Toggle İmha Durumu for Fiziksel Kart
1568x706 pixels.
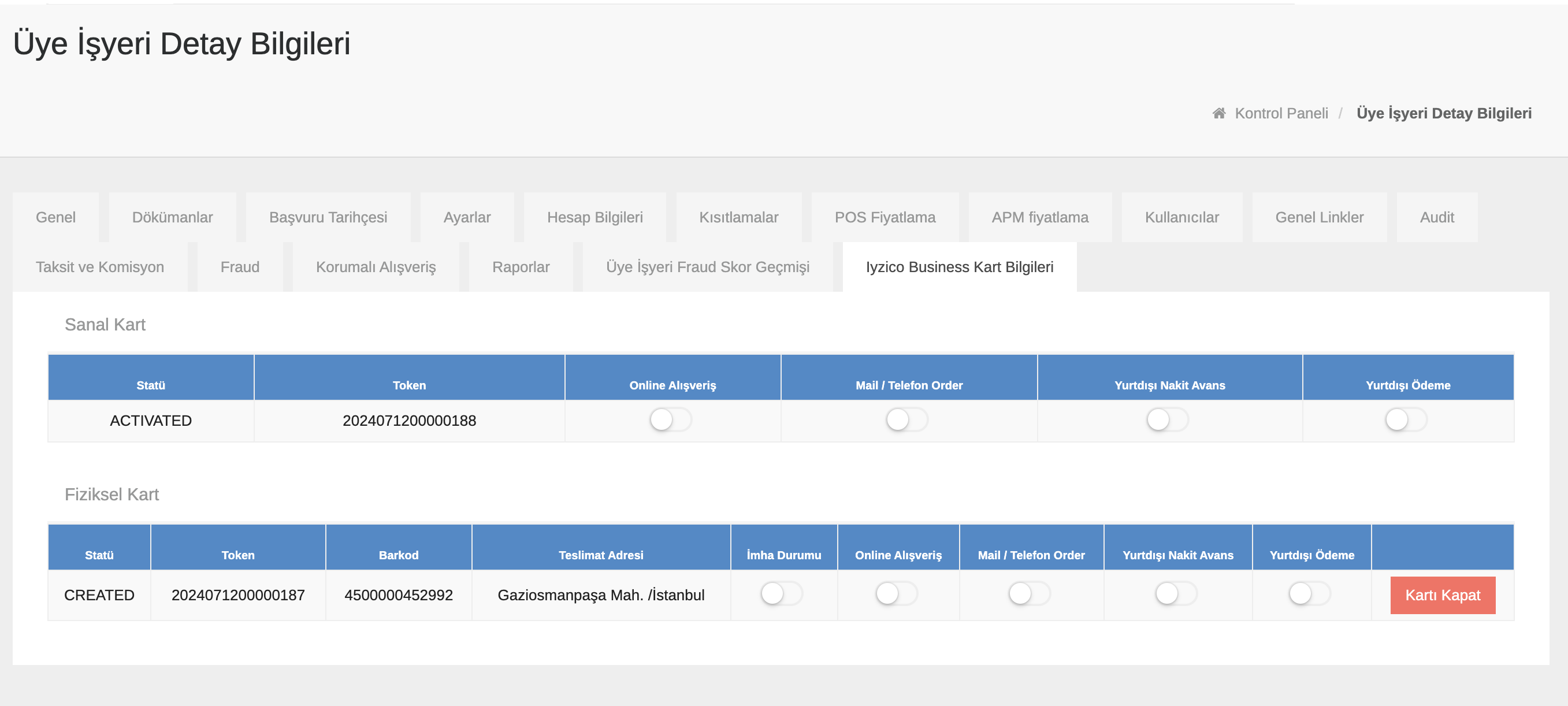coord(781,593)
